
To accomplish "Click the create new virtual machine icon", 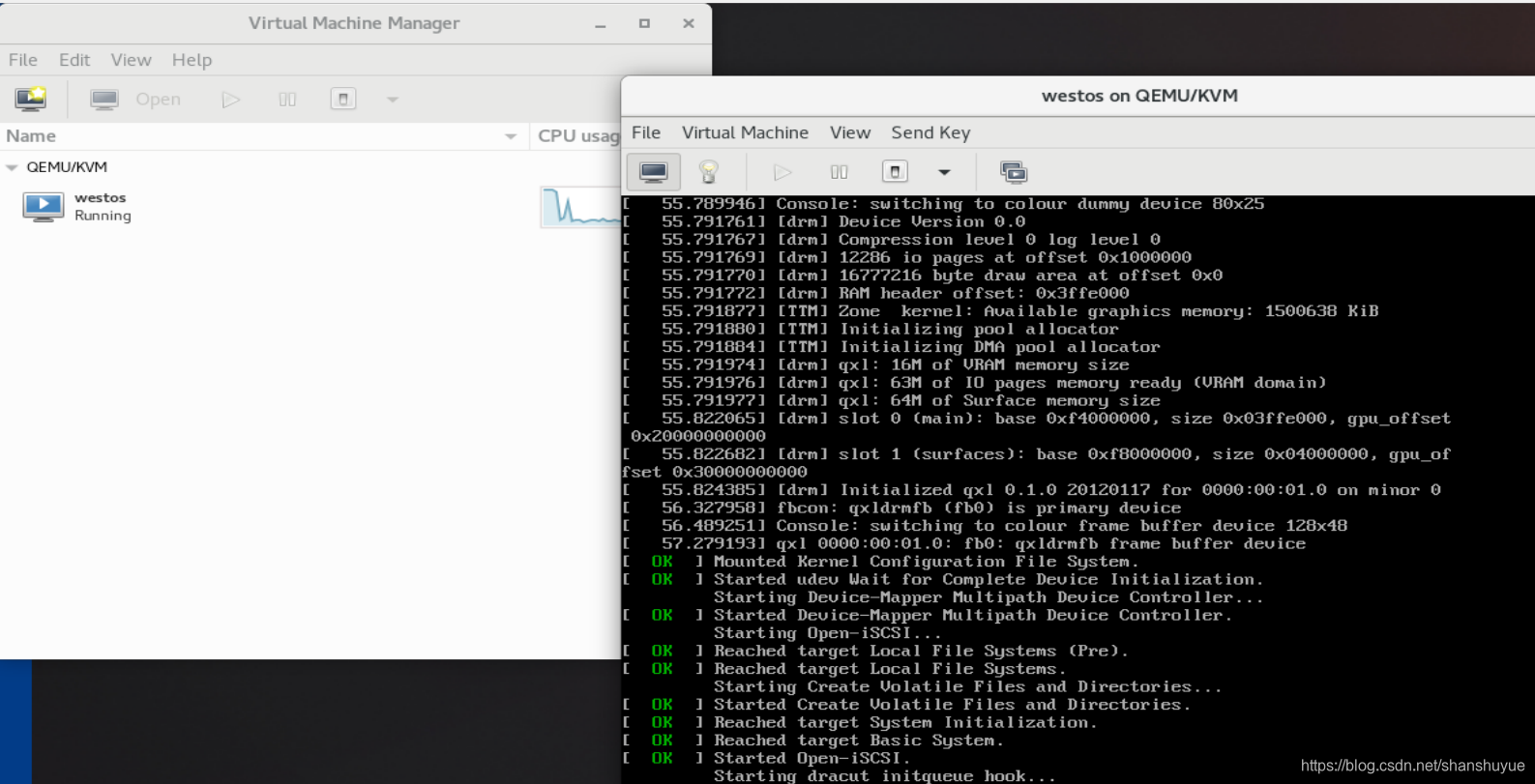I will (x=31, y=99).
